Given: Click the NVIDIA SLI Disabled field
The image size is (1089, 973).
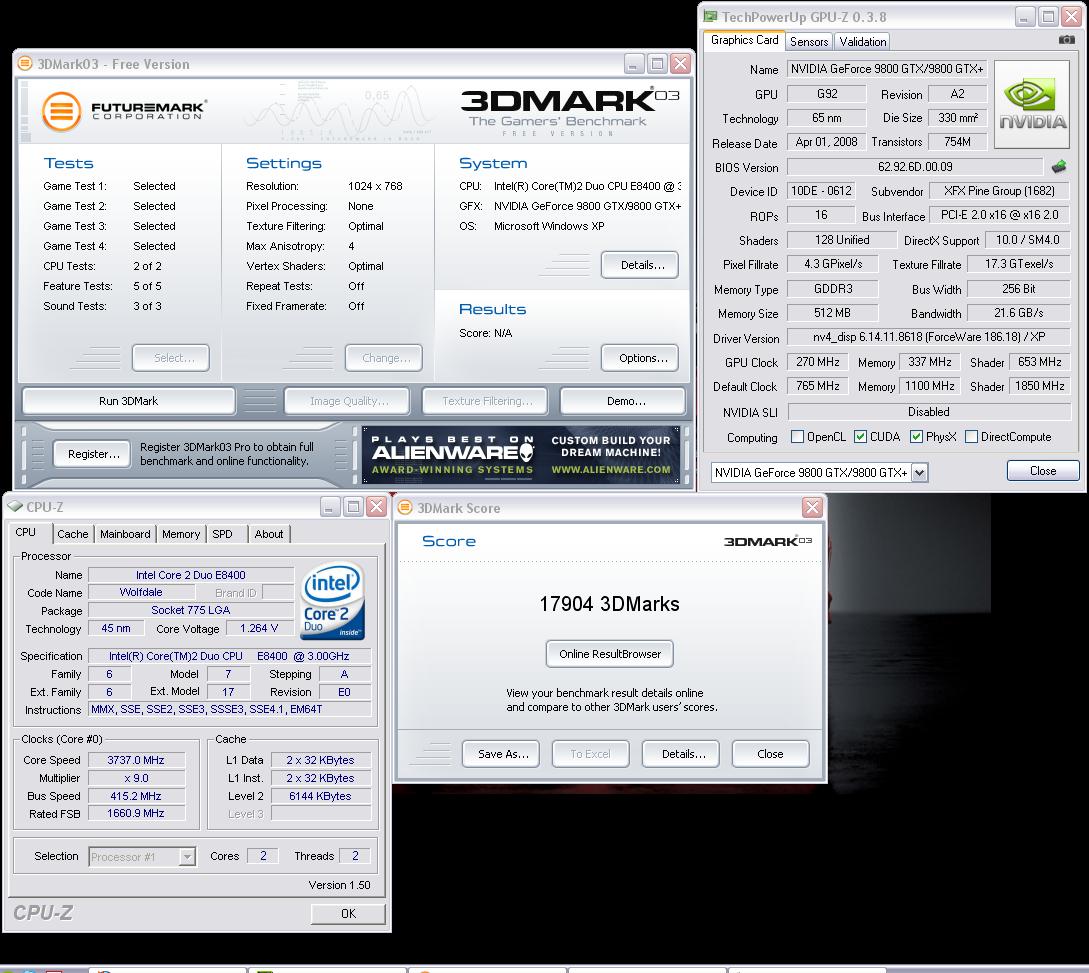Looking at the screenshot, I should (x=929, y=412).
